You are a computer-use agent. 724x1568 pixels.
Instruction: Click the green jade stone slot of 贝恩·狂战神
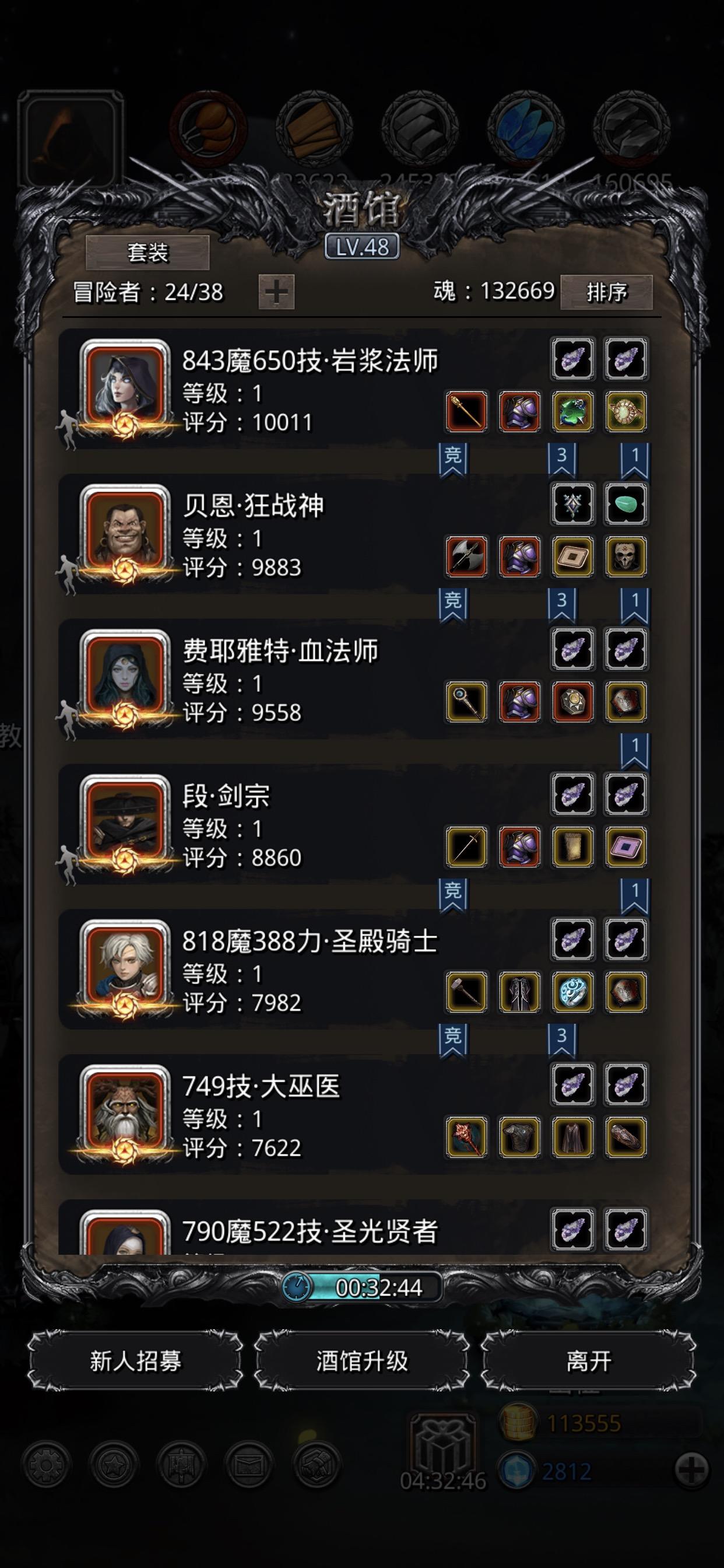point(626,504)
